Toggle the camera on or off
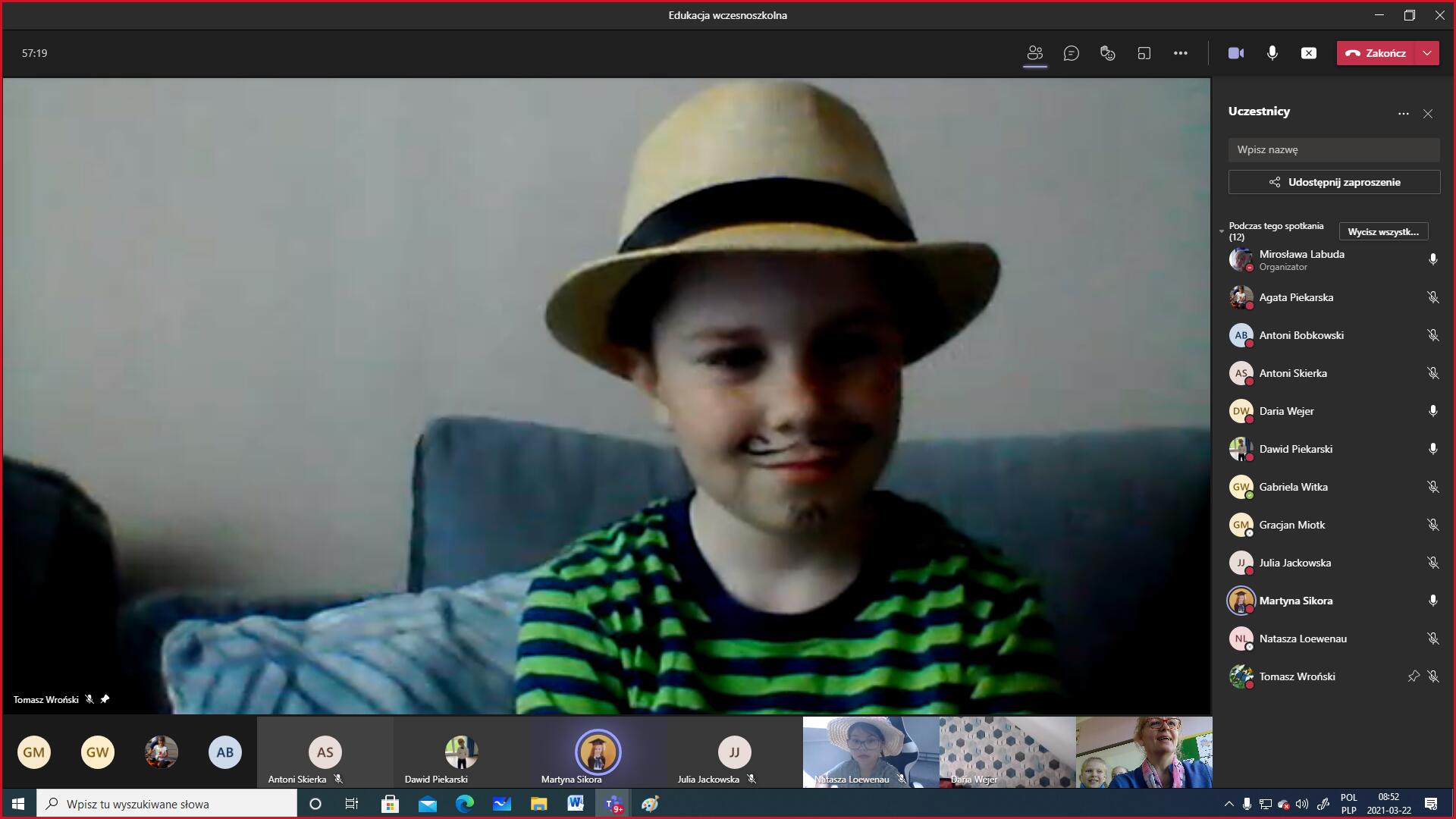This screenshot has height=819, width=1456. click(x=1235, y=53)
